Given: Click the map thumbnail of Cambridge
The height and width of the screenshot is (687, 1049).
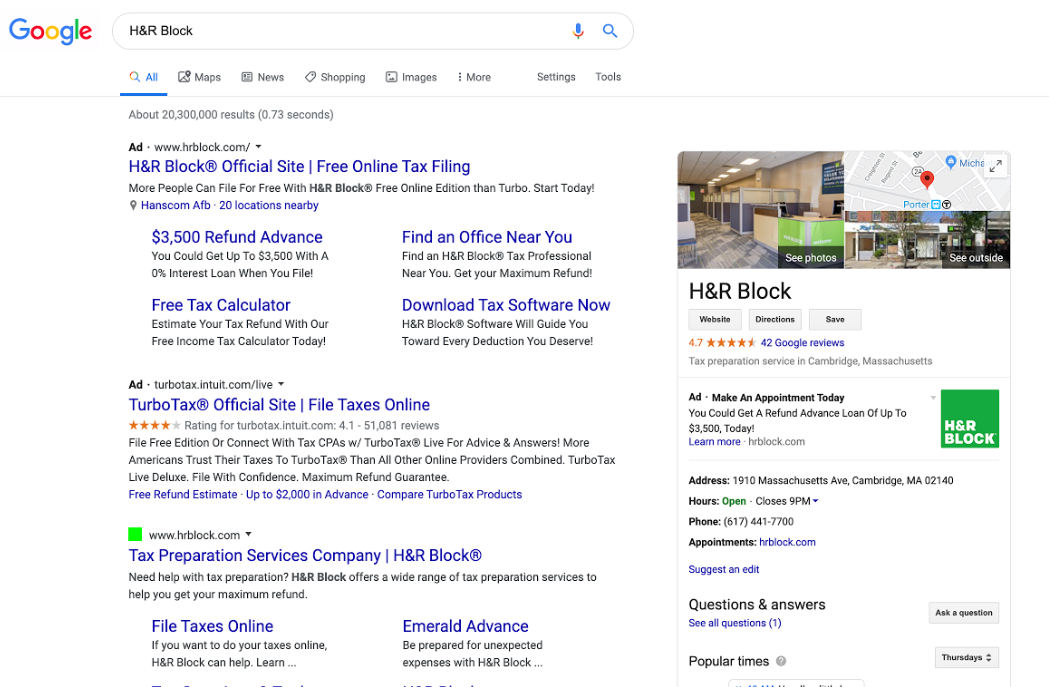Looking at the screenshot, I should click(927, 181).
